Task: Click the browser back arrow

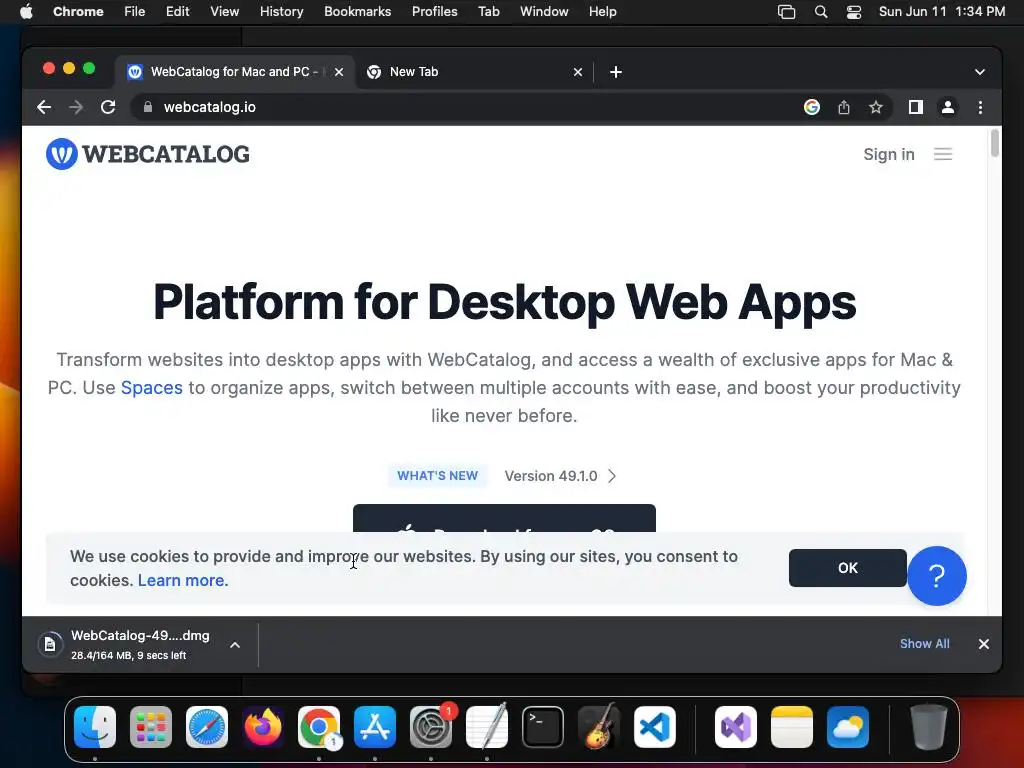Action: (44, 107)
